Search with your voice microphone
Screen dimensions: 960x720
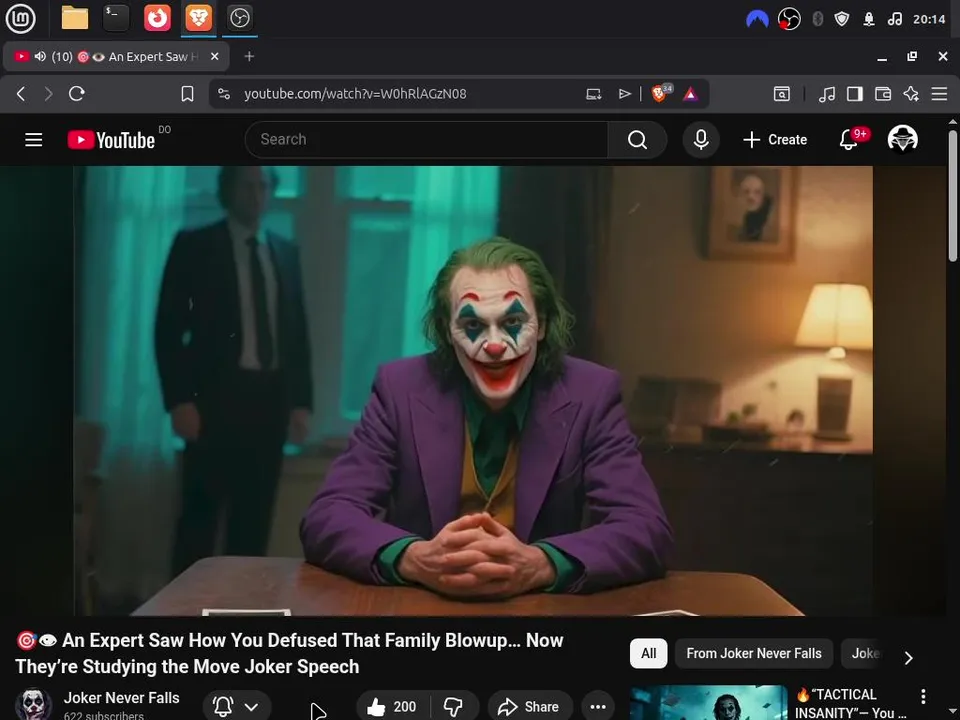[701, 140]
